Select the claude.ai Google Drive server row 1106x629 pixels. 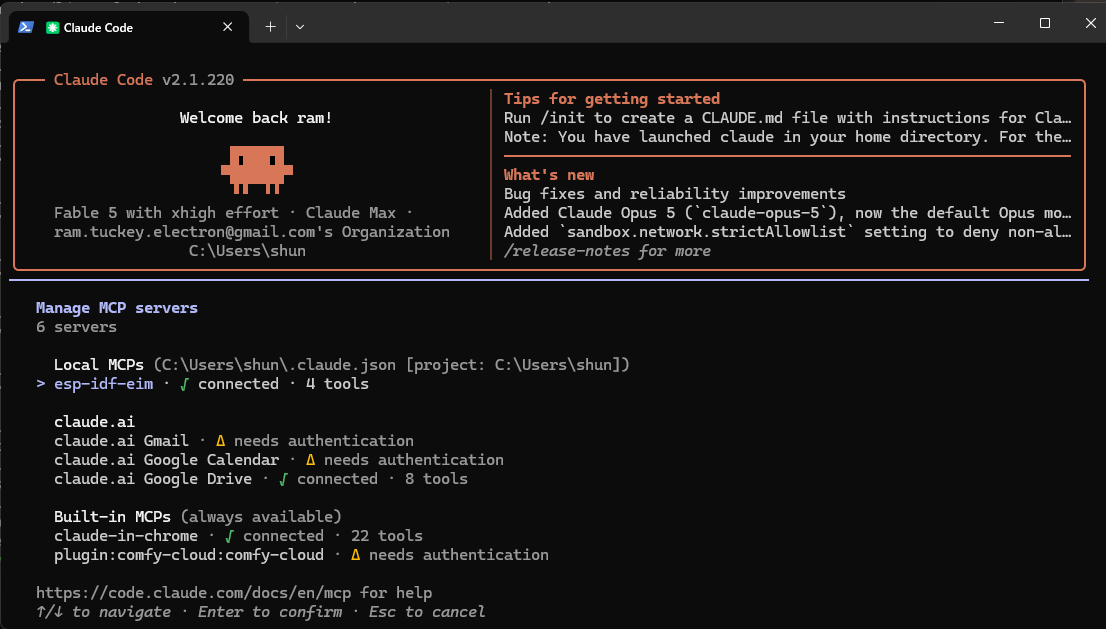pos(260,479)
